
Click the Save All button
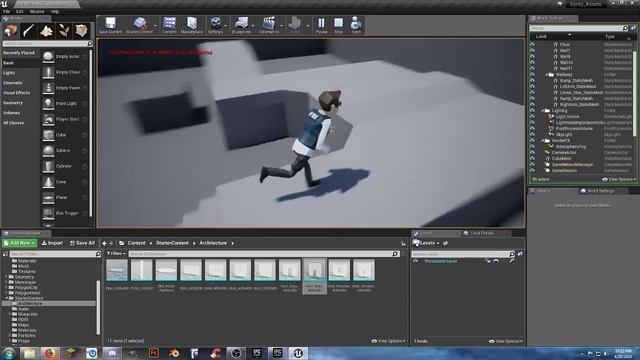click(82, 243)
